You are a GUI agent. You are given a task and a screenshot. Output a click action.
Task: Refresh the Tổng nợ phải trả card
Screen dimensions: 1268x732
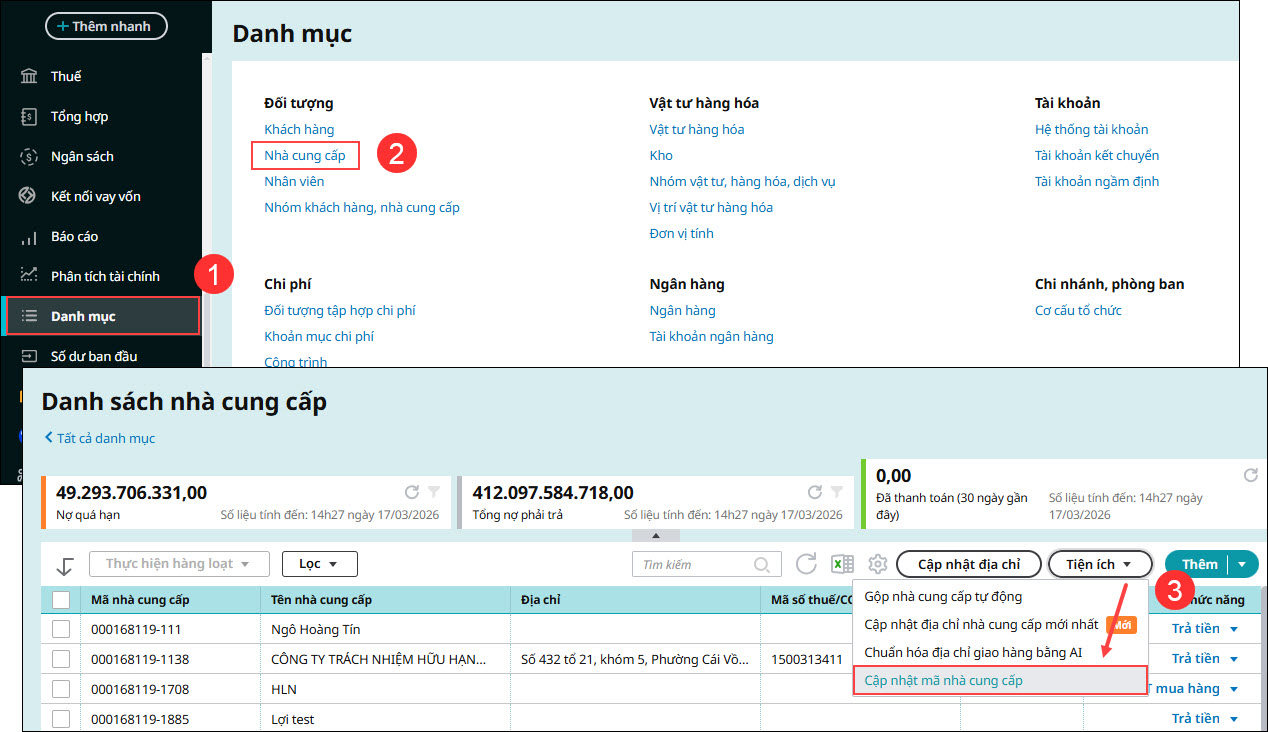815,492
